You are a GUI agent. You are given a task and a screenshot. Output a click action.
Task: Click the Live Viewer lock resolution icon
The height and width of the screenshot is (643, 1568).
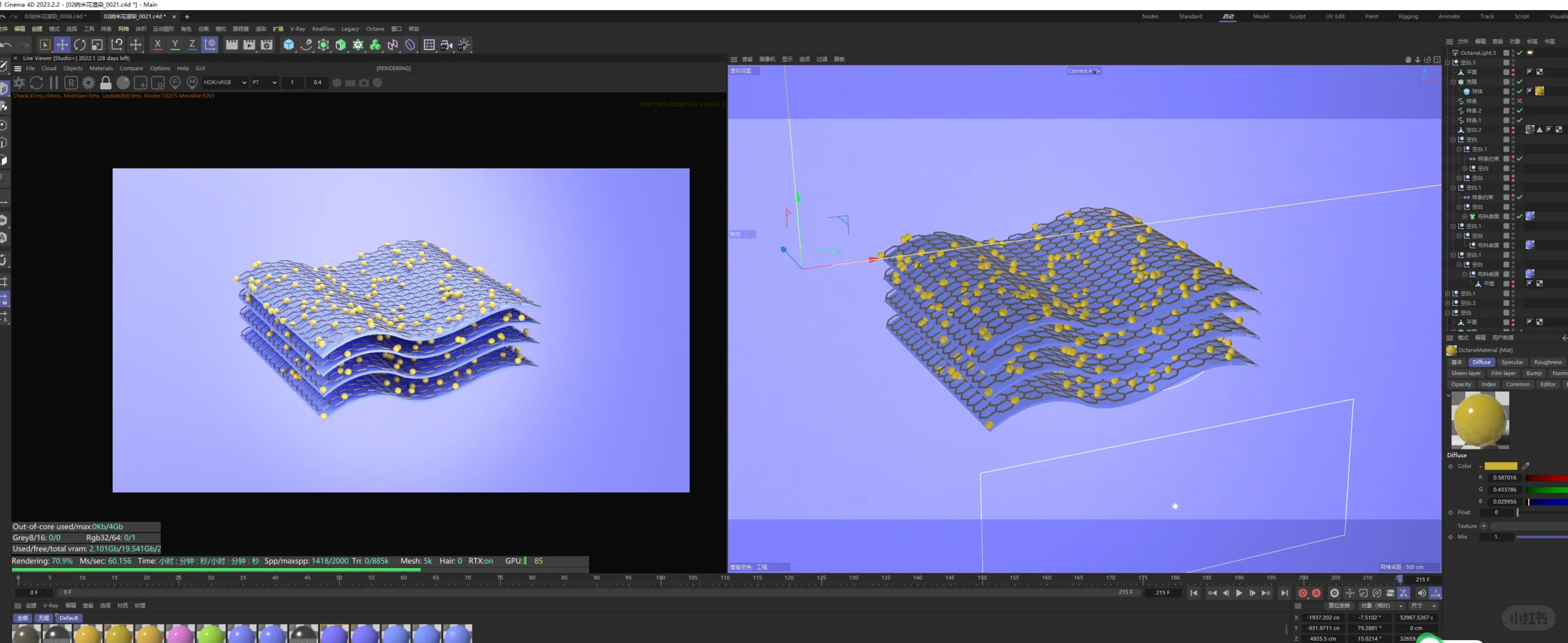coord(106,83)
